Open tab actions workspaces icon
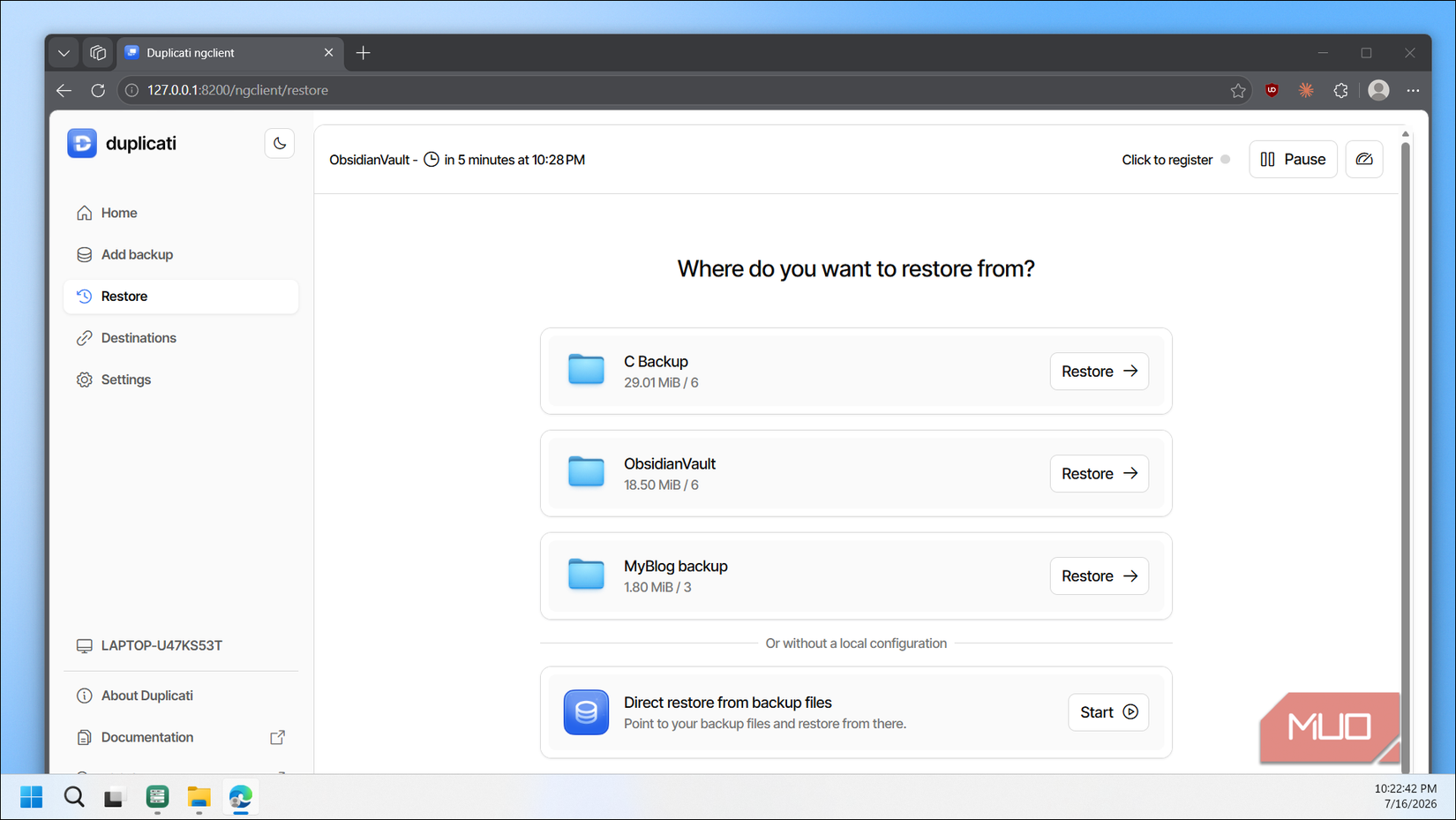 98,53
